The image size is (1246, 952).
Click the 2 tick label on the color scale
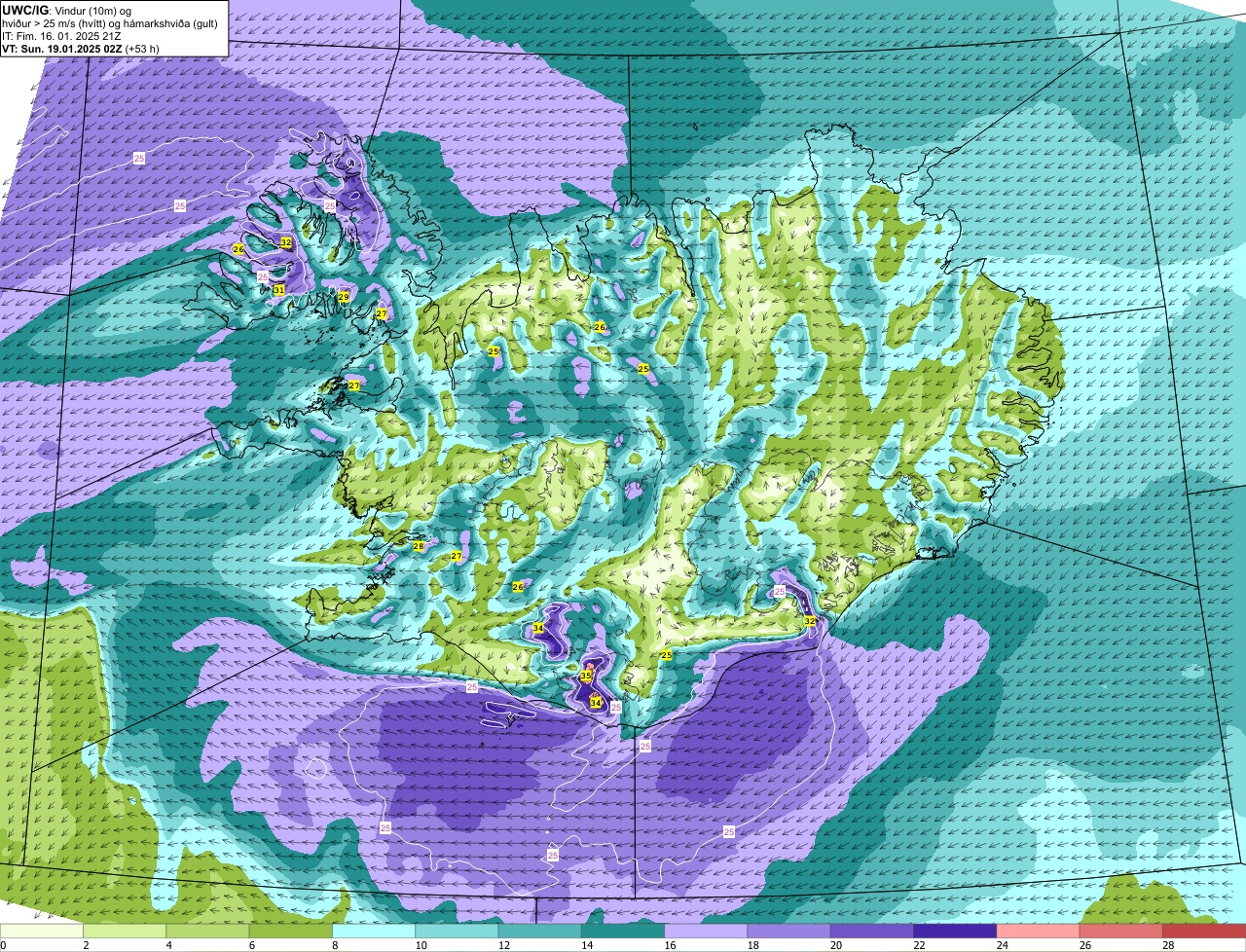pos(85,945)
